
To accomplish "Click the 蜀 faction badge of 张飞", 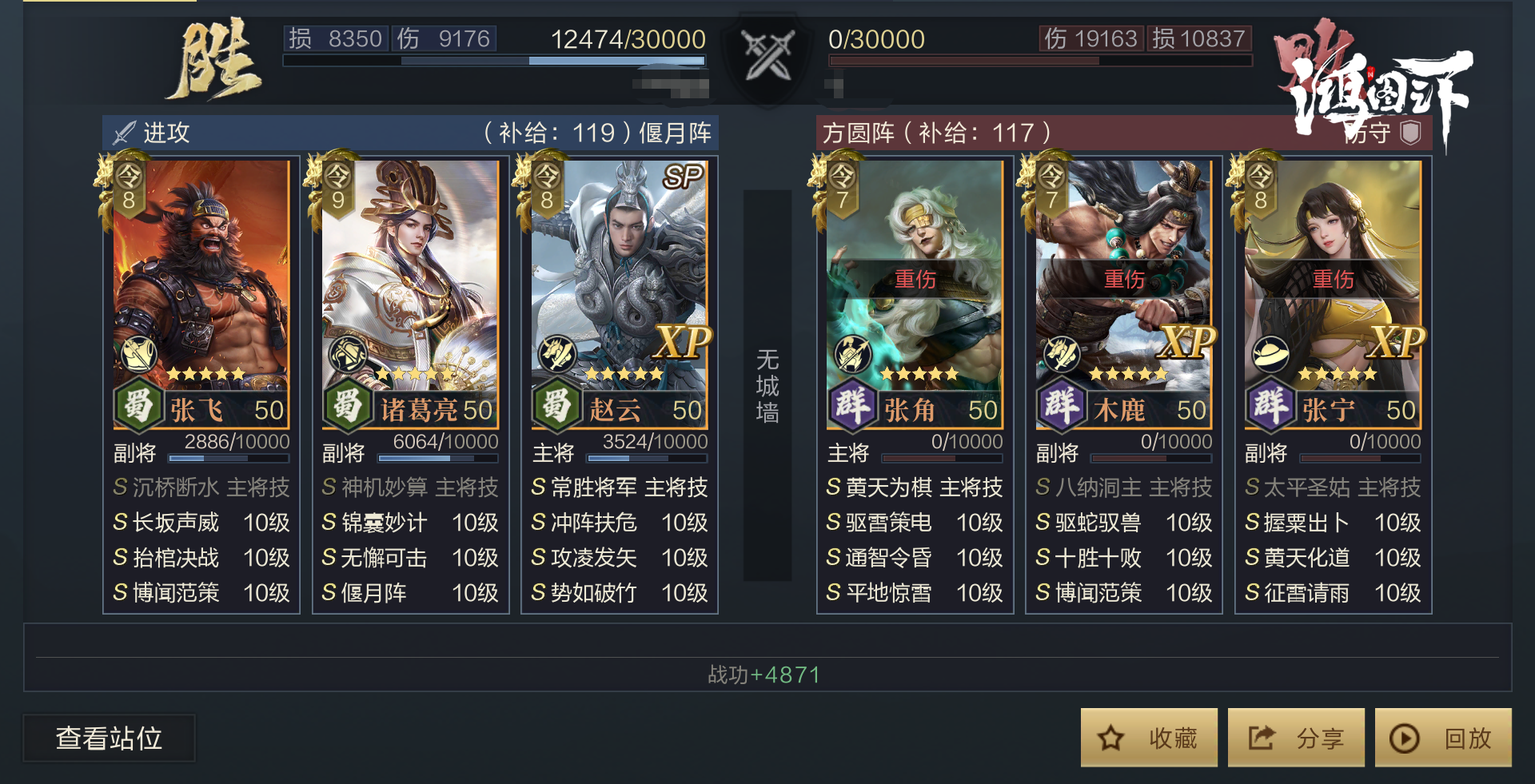I will pos(138,405).
